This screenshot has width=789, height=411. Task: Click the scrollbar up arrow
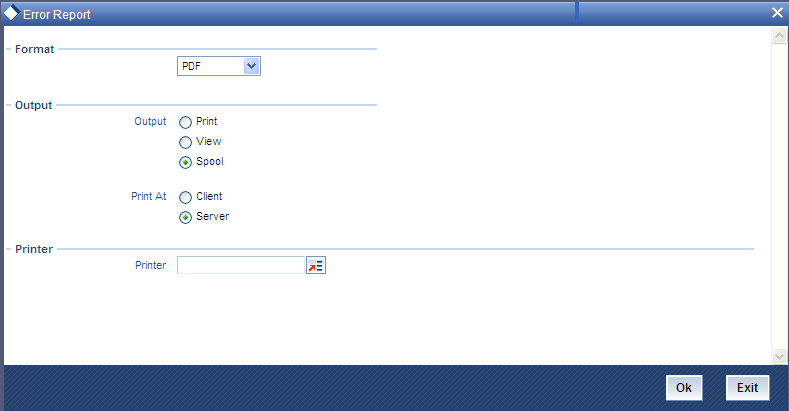pos(779,36)
